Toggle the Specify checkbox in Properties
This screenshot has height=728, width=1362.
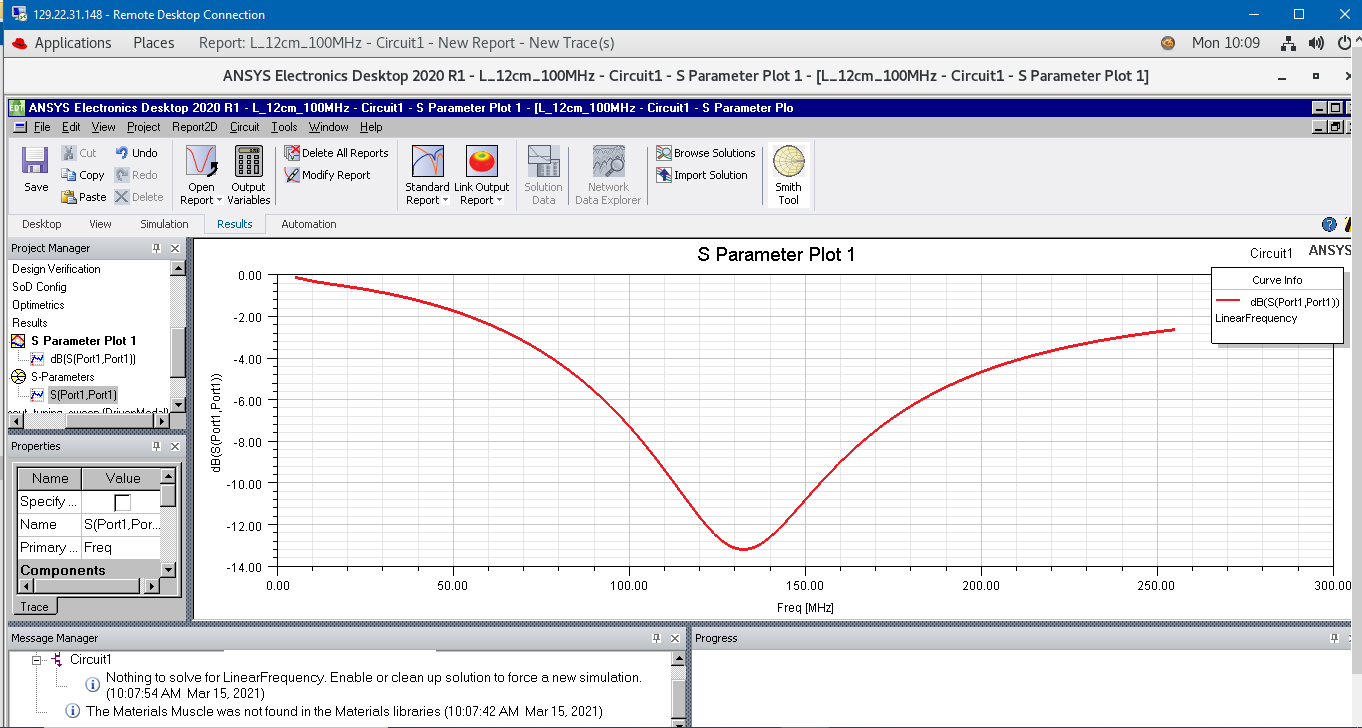(122, 502)
